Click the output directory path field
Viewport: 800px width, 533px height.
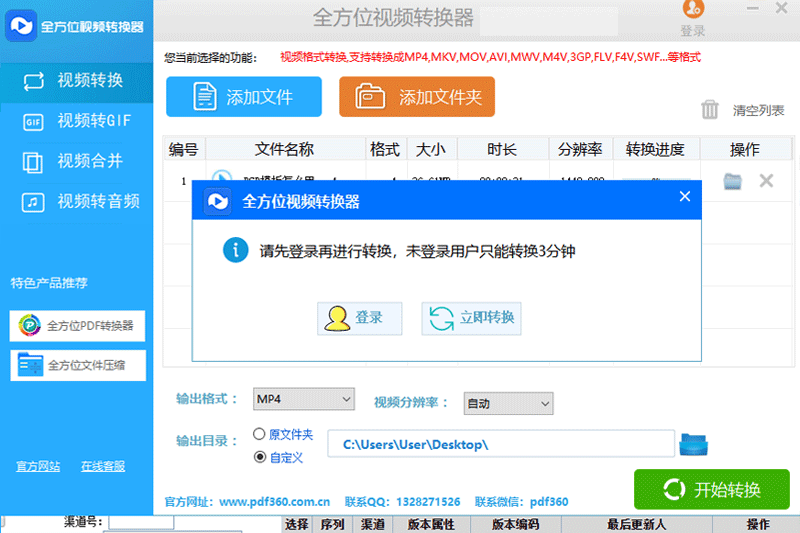pos(503,443)
